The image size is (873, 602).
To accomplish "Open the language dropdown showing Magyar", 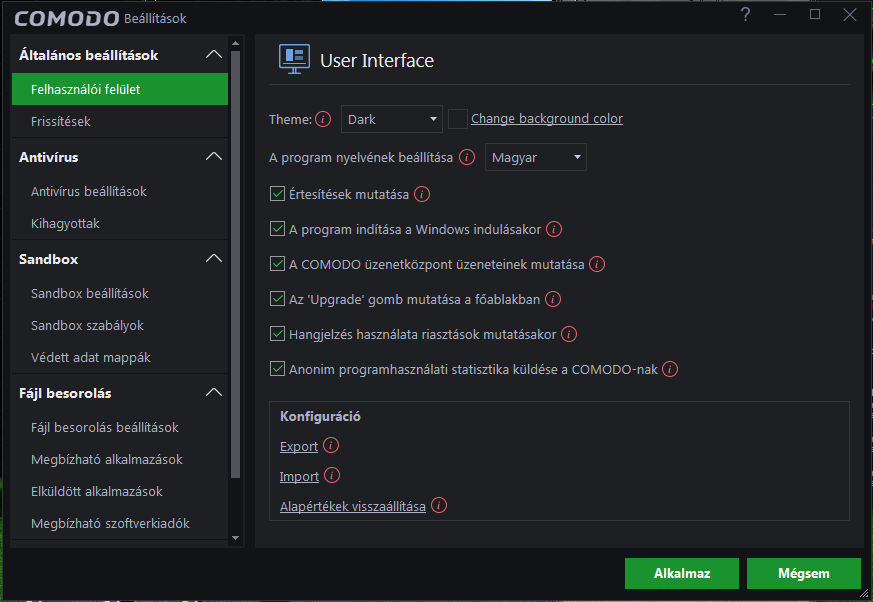I will pyautogui.click(x=536, y=158).
